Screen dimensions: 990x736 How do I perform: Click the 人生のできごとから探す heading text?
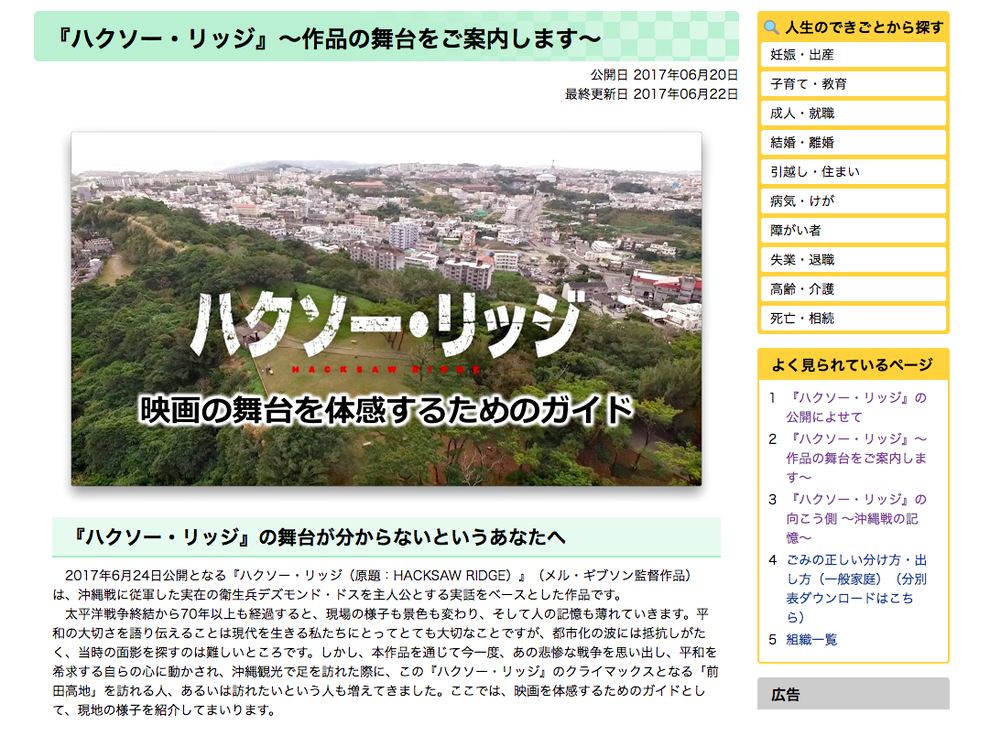click(x=864, y=27)
